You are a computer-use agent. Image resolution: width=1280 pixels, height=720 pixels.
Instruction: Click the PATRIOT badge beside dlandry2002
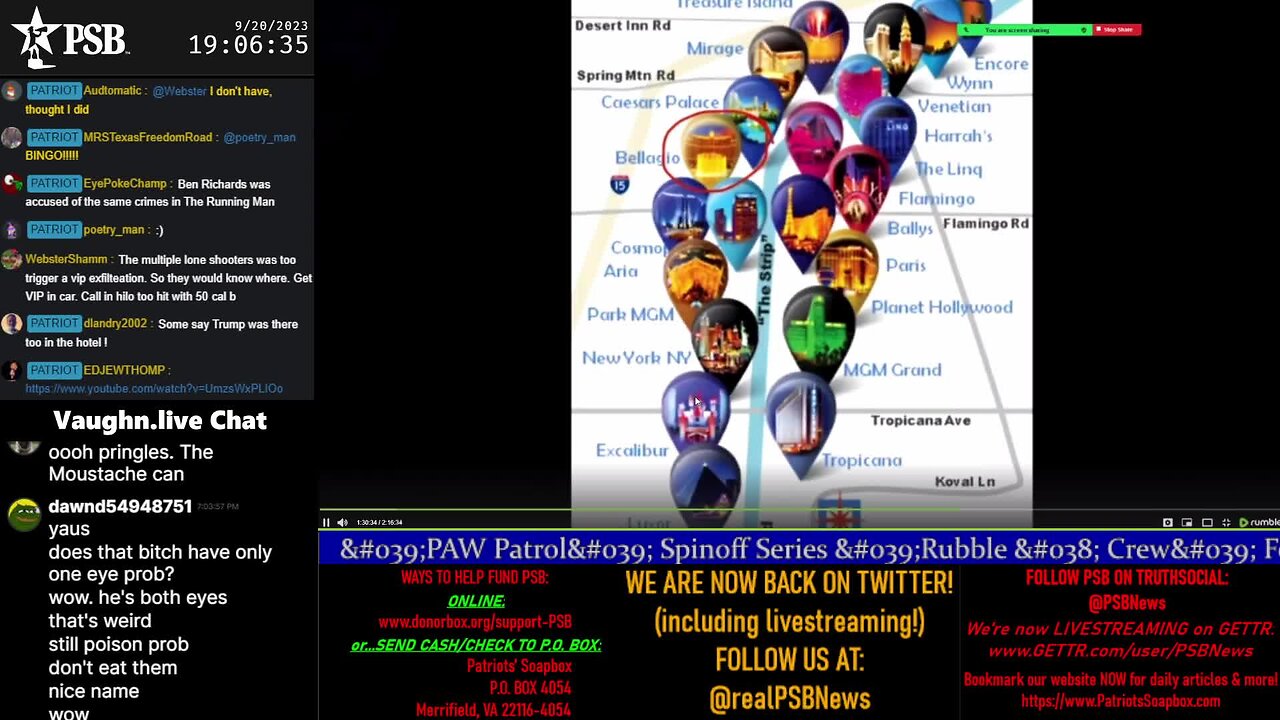pos(54,324)
